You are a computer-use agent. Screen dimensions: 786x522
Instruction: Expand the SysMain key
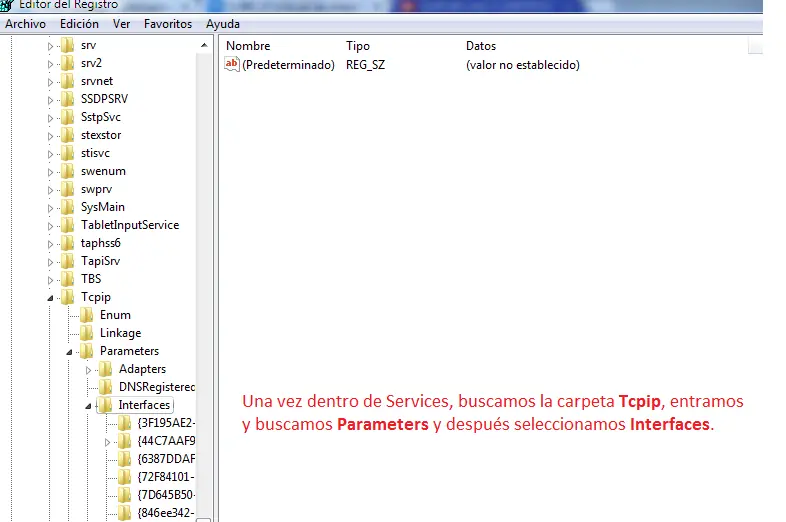pos(50,208)
